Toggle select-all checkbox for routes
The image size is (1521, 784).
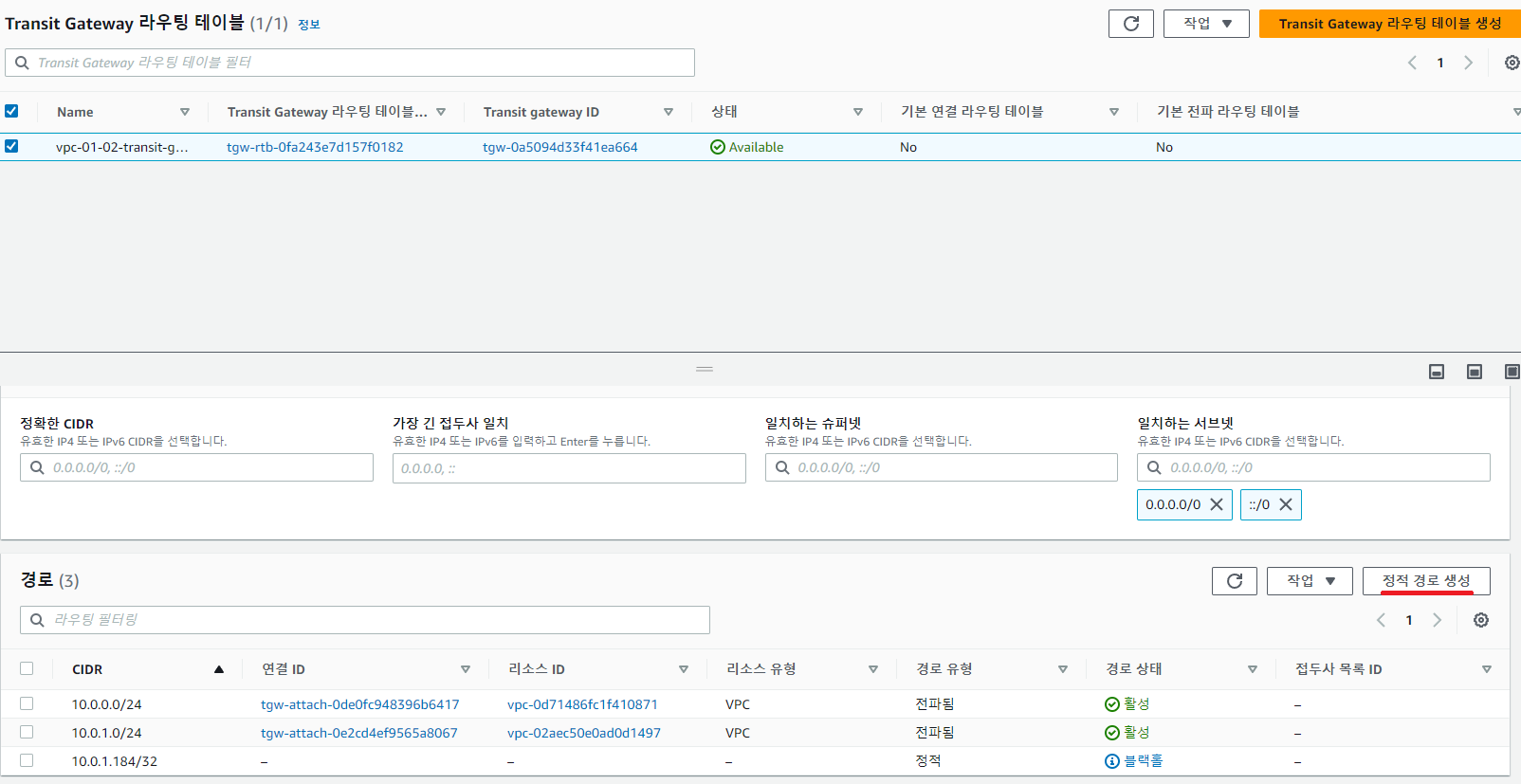pyautogui.click(x=27, y=668)
